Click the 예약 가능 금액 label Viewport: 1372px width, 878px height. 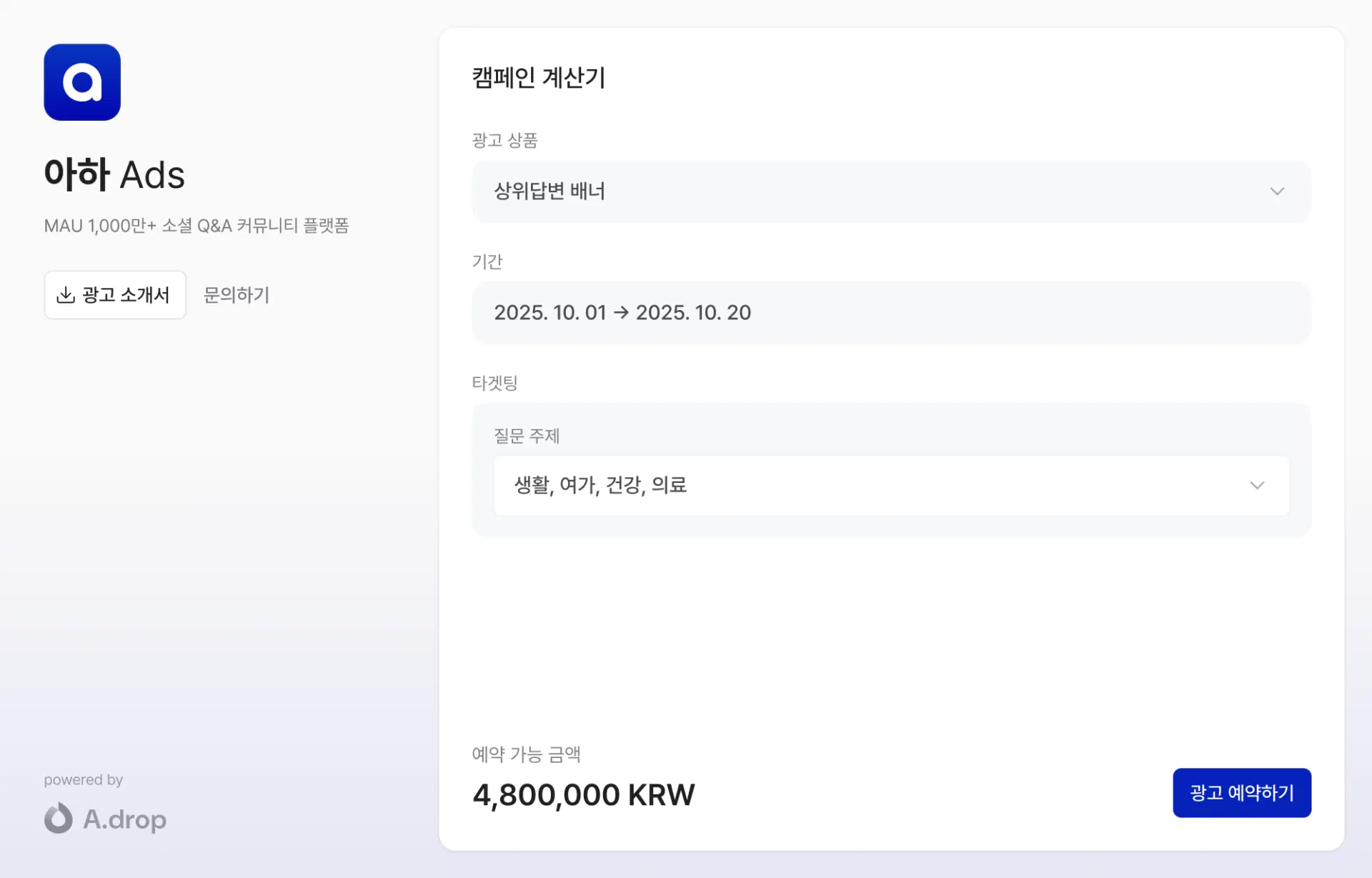tap(526, 754)
